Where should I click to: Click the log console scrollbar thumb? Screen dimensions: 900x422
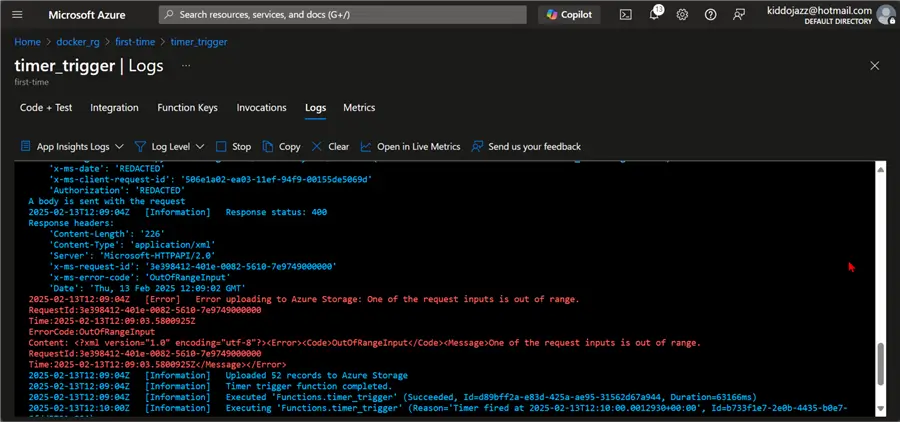[882, 364]
